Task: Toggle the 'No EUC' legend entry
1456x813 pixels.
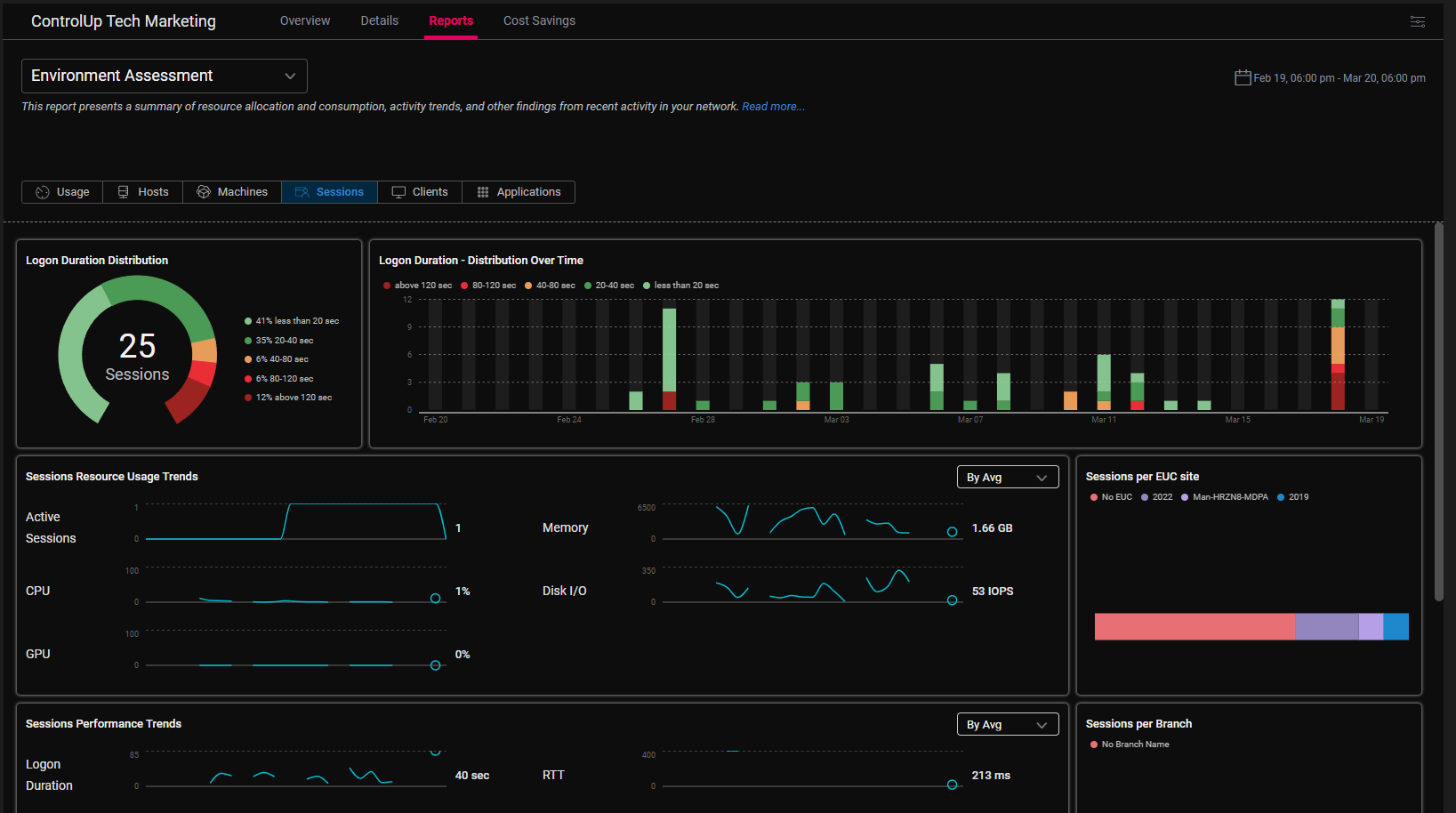Action: pos(1111,497)
